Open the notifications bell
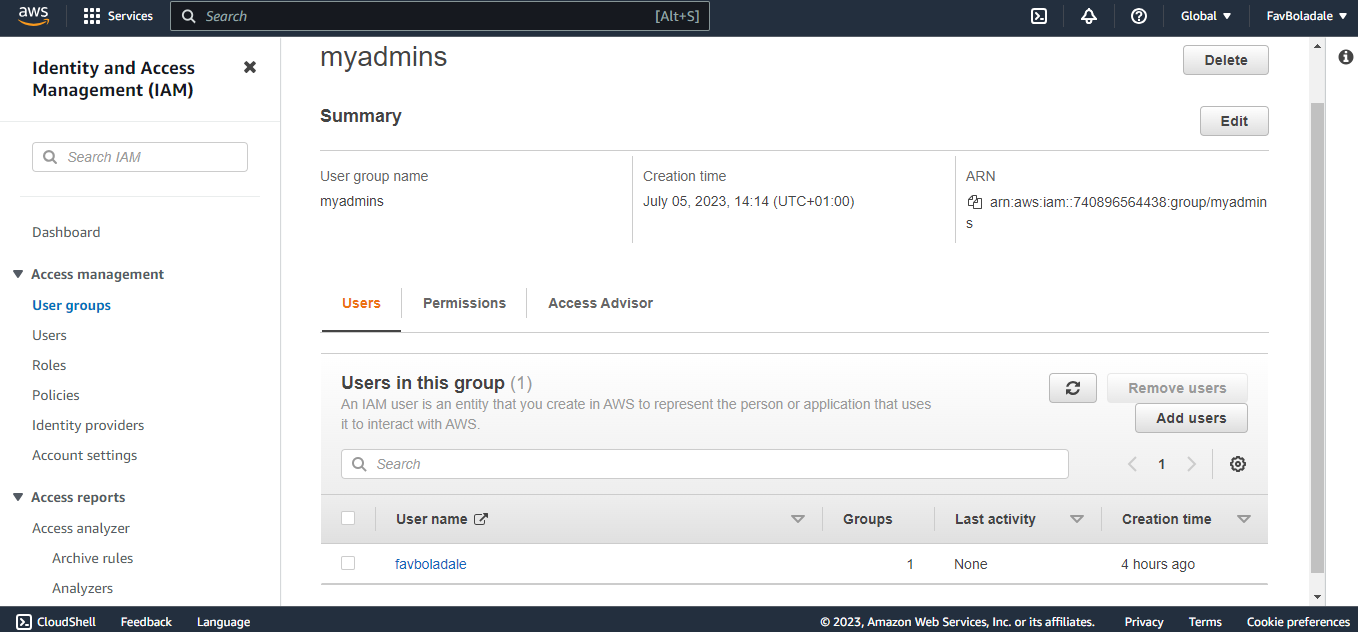The width and height of the screenshot is (1358, 632). 1089,16
